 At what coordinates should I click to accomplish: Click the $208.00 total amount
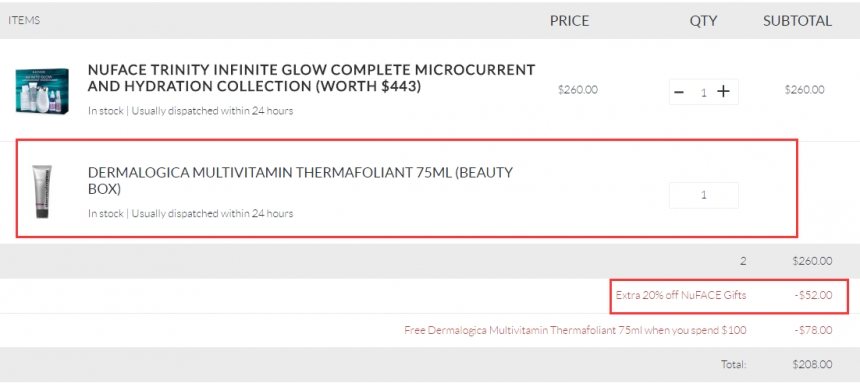pos(812,364)
